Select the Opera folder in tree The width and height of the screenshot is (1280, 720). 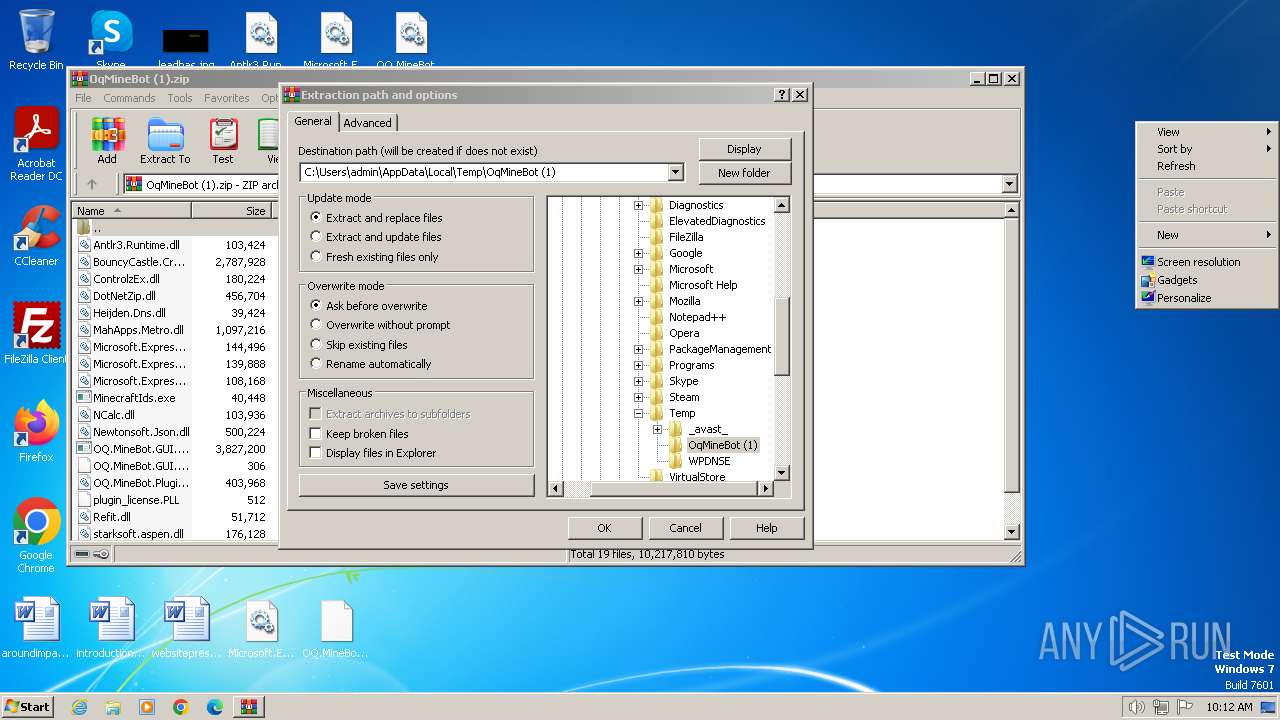click(x=684, y=333)
